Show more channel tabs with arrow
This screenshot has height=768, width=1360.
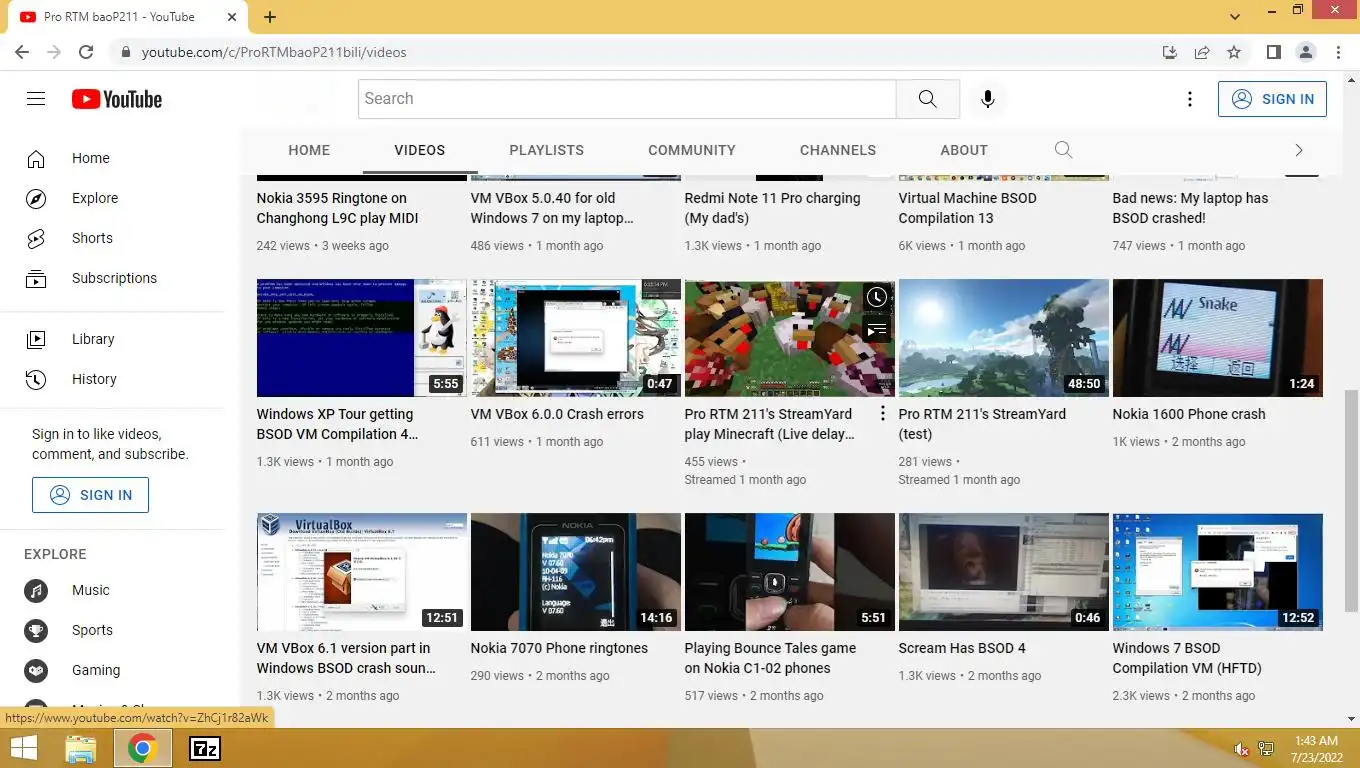pos(1299,150)
